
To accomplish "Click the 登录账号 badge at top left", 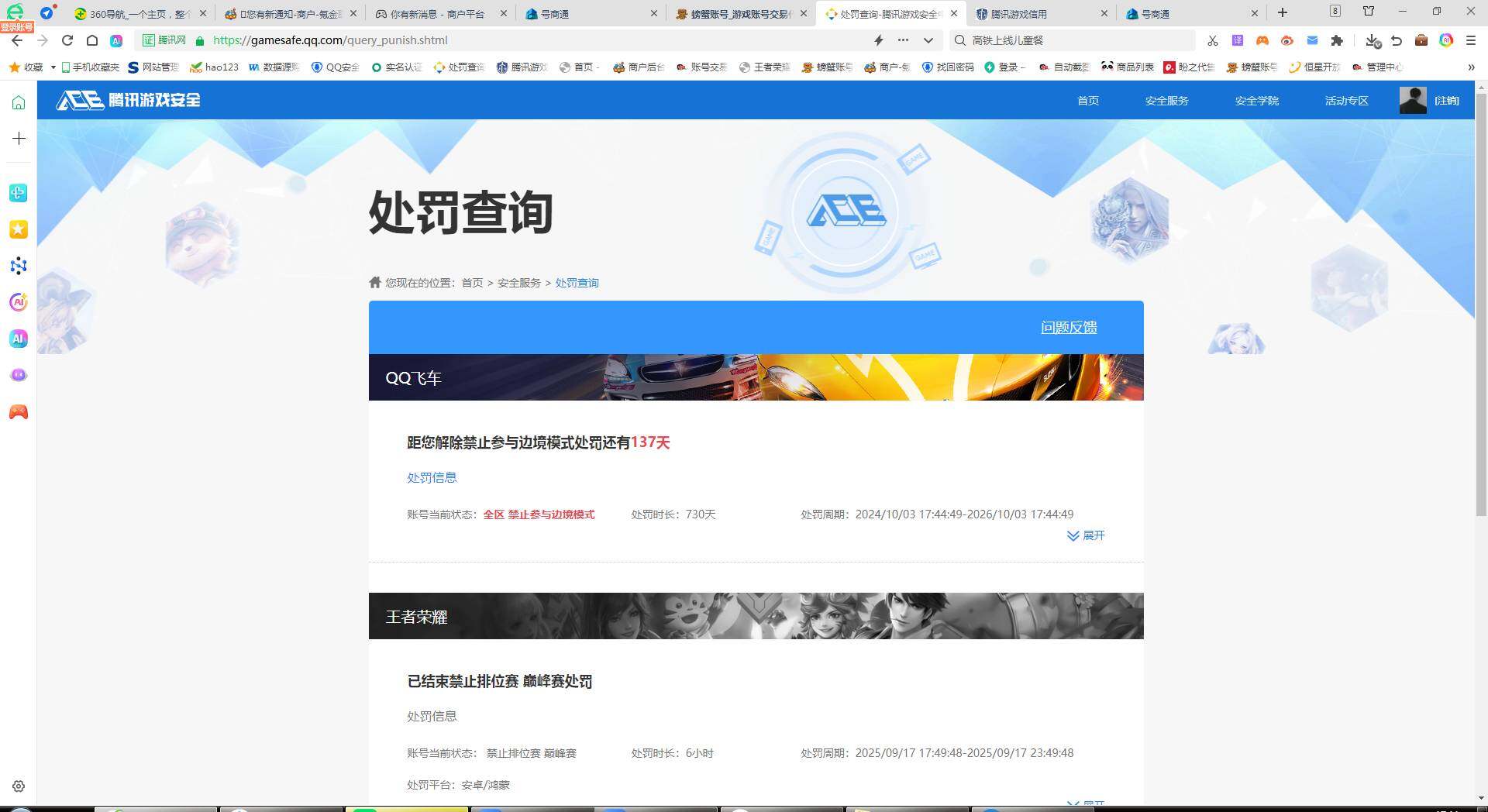I will tap(16, 27).
